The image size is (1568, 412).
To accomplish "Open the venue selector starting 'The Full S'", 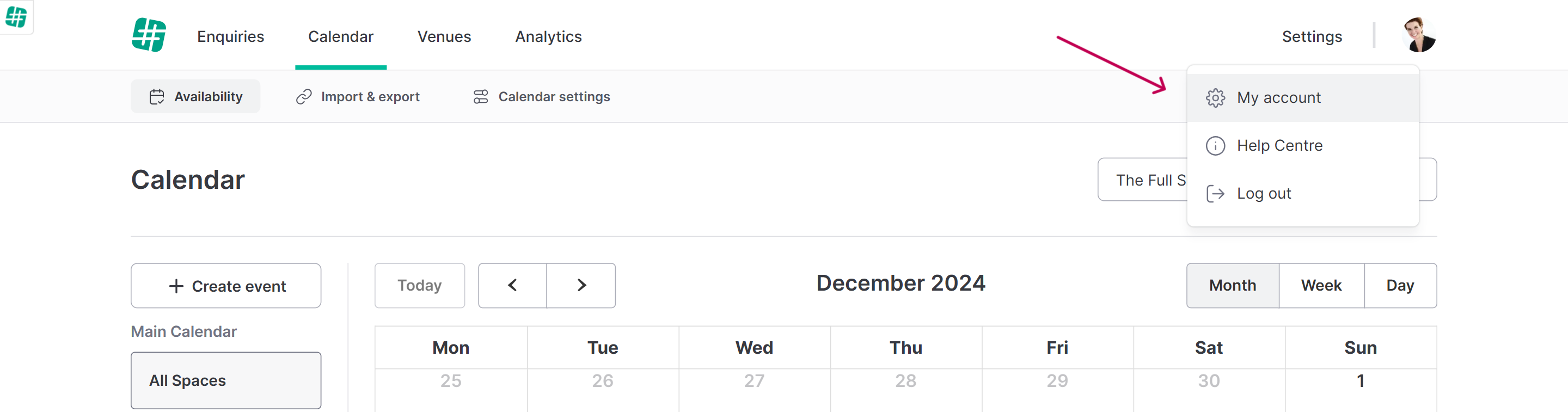I will [x=1143, y=180].
